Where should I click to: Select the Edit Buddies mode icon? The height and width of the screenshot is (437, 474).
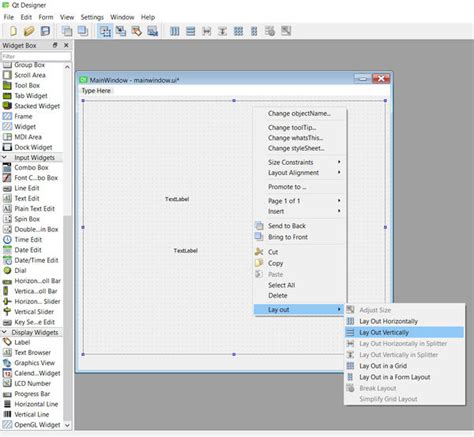pyautogui.click(x=137, y=31)
